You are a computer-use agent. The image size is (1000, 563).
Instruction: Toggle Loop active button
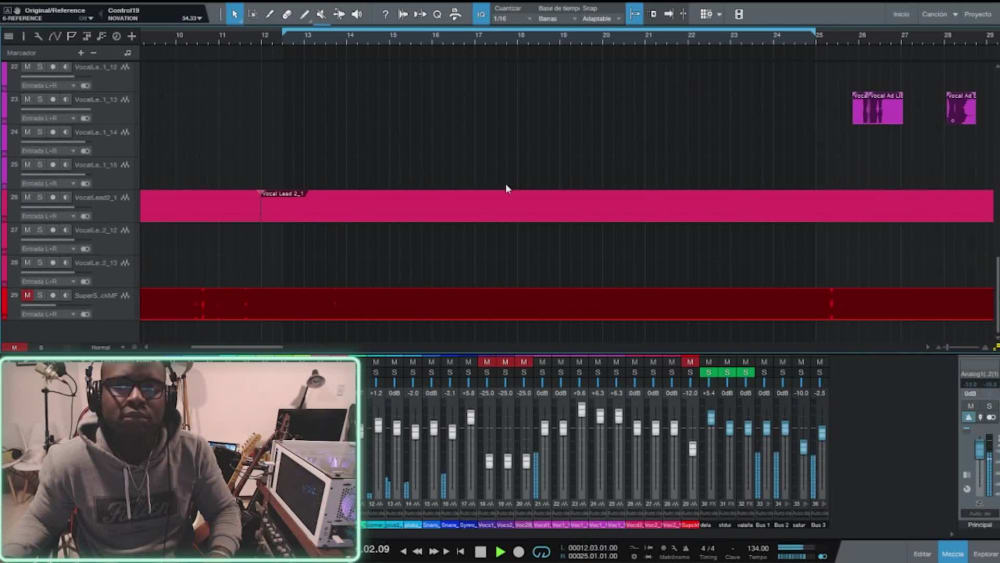541,552
